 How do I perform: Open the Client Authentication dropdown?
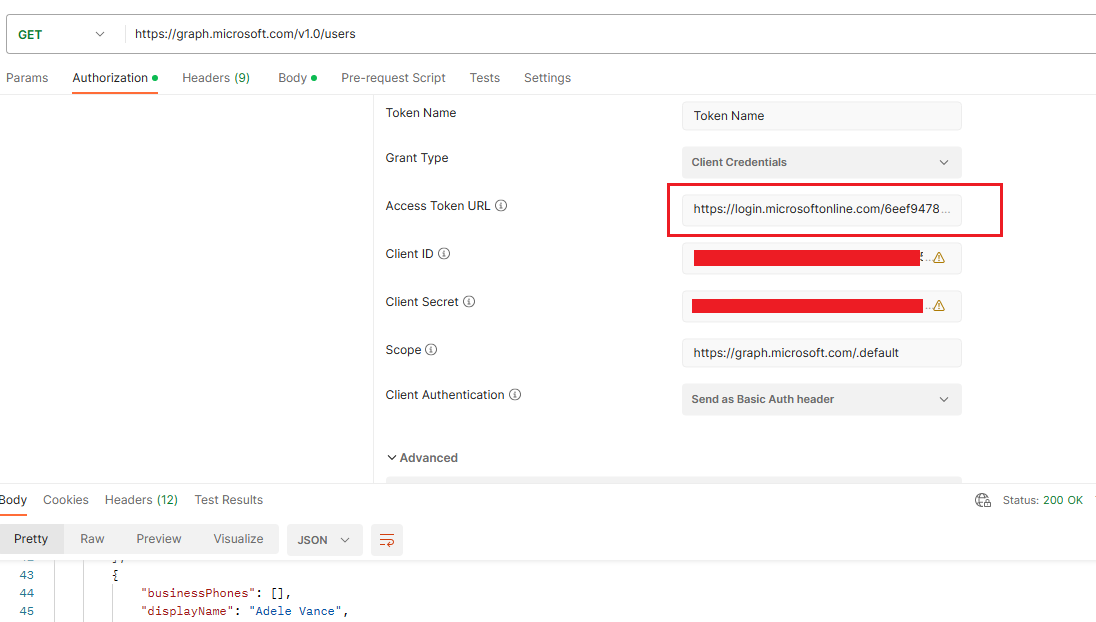(x=821, y=399)
